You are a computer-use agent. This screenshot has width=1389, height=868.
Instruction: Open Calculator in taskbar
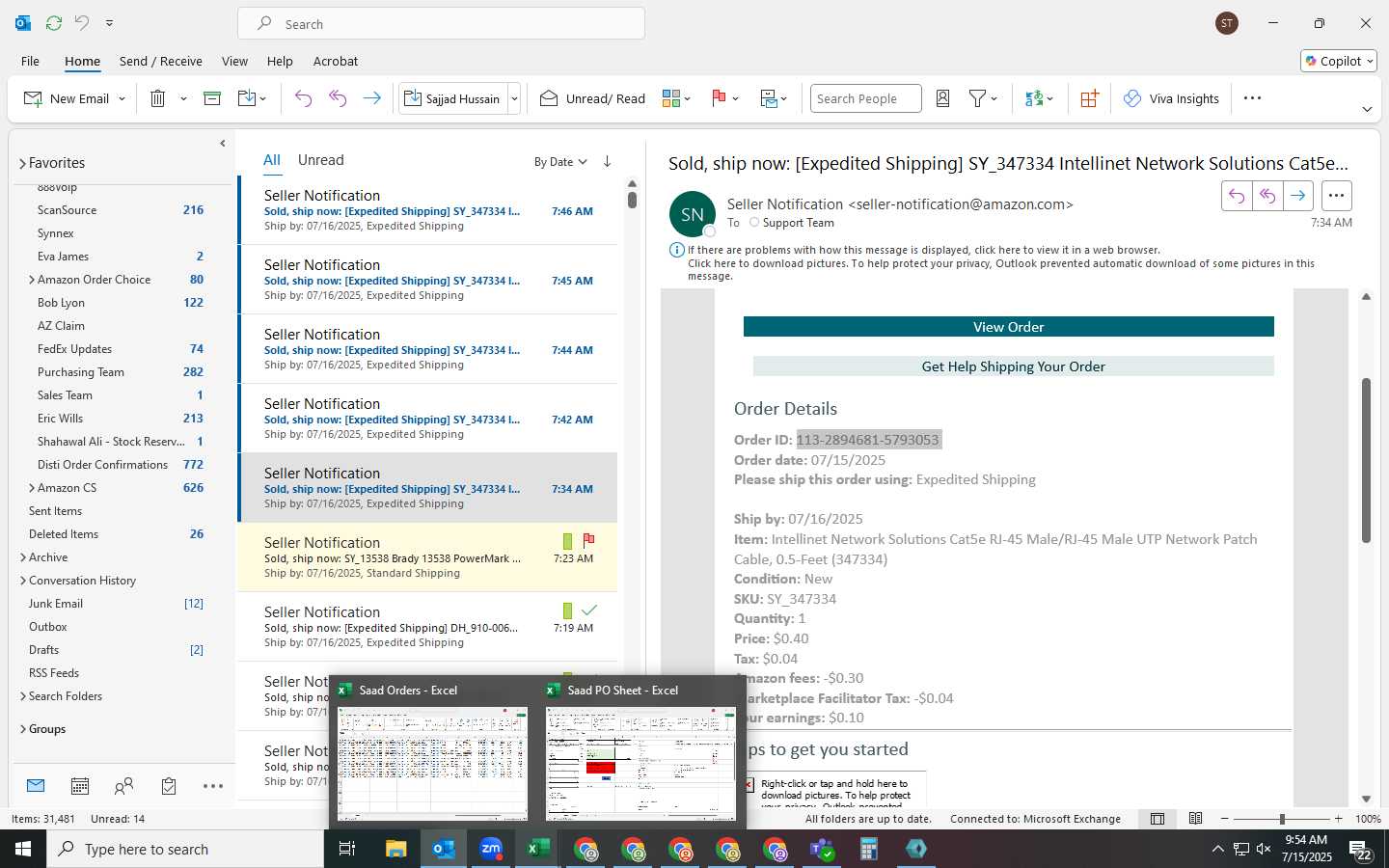point(869,849)
